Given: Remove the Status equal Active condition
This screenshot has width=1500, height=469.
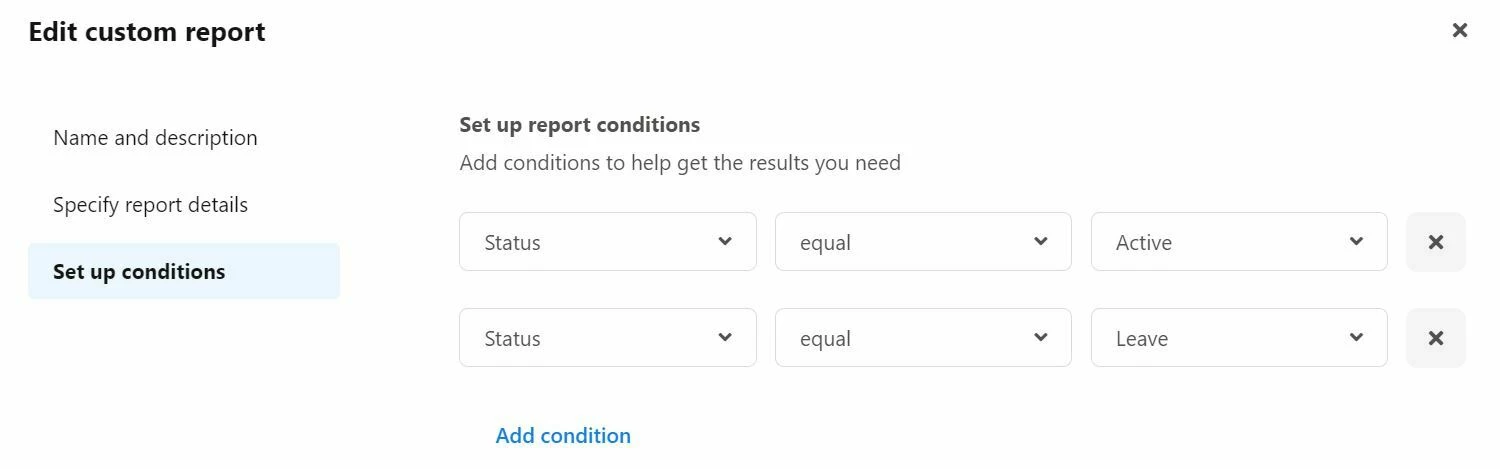Looking at the screenshot, I should coord(1436,242).
